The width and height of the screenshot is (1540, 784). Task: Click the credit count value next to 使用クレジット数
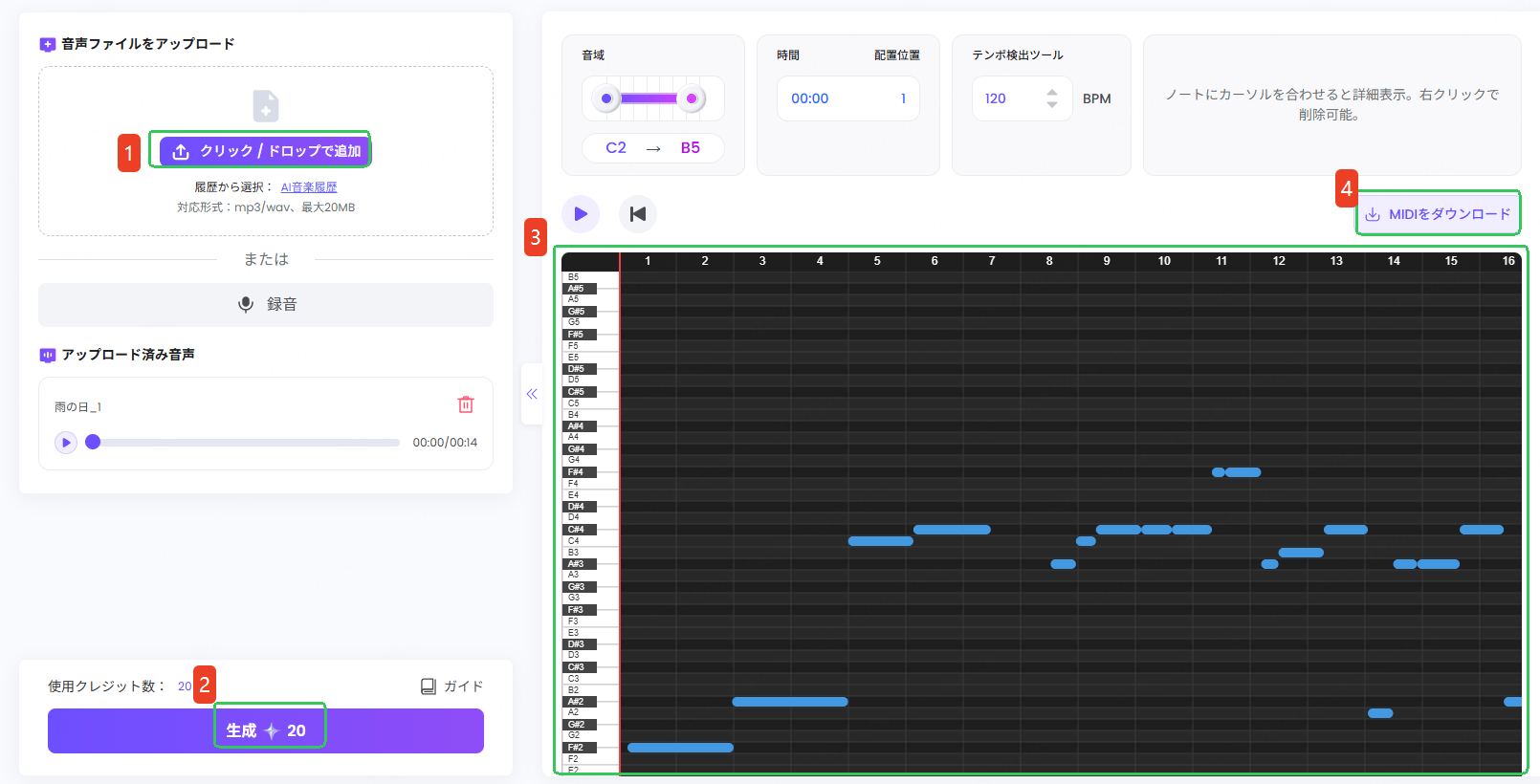coord(185,686)
